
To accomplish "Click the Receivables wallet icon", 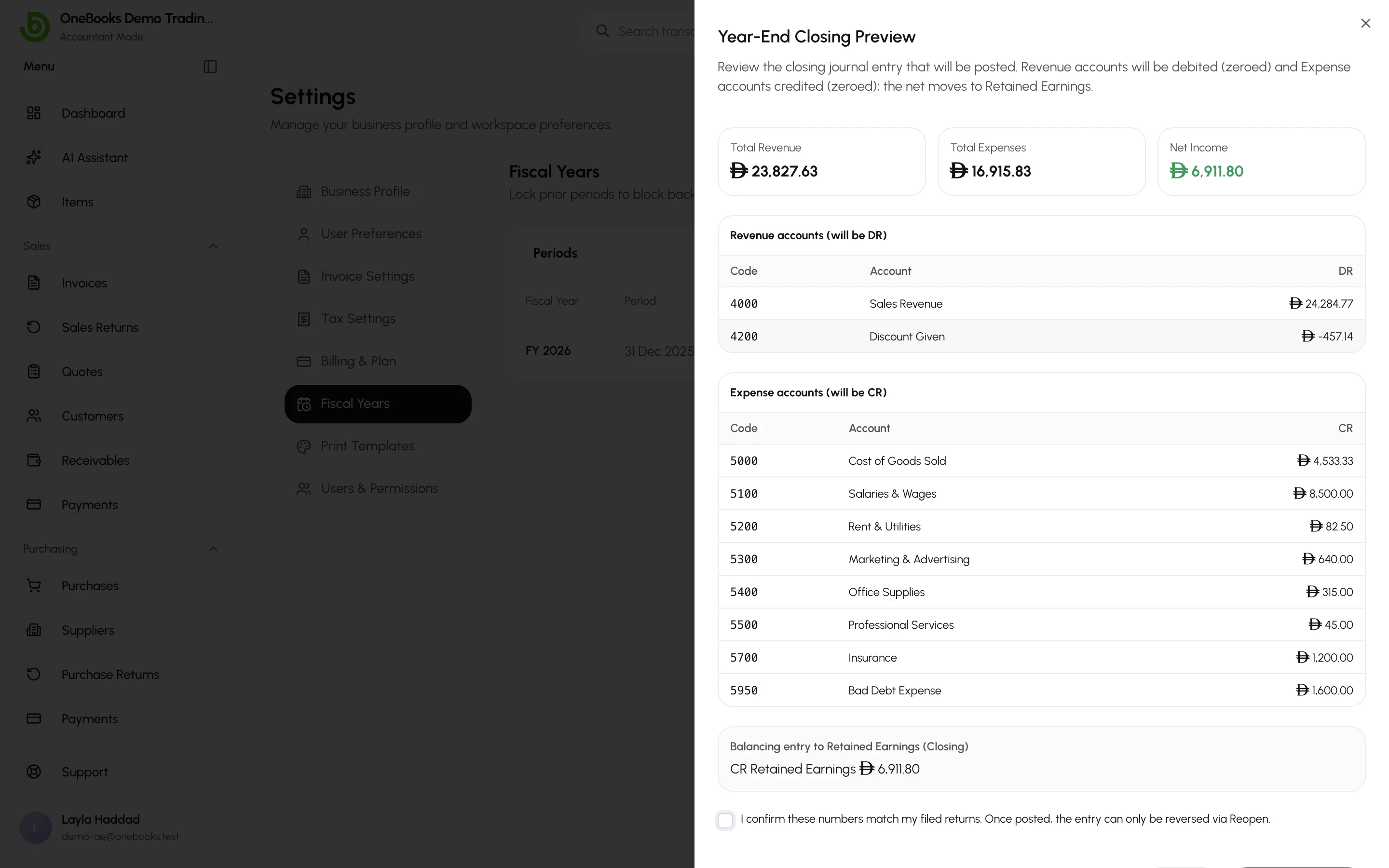I will pos(34,460).
